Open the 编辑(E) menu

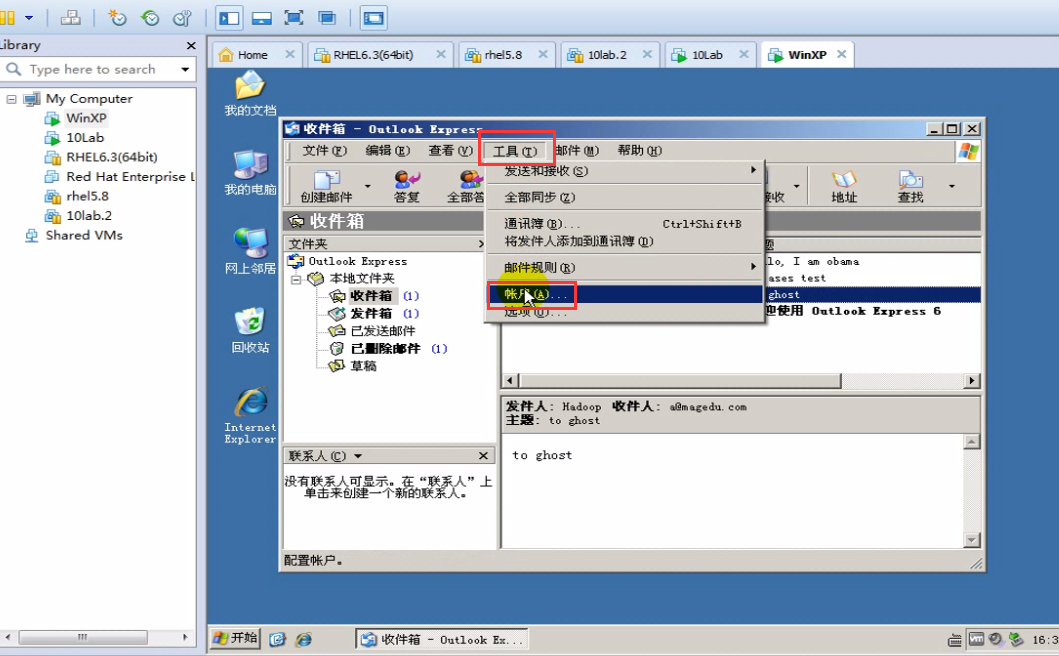(388, 151)
